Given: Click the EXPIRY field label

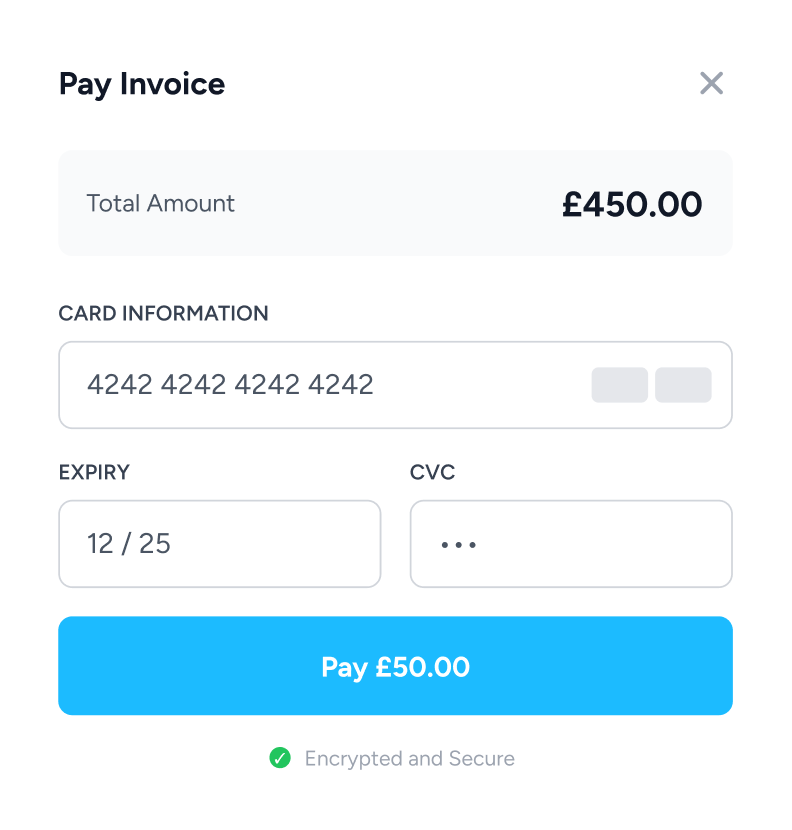Looking at the screenshot, I should (x=94, y=472).
